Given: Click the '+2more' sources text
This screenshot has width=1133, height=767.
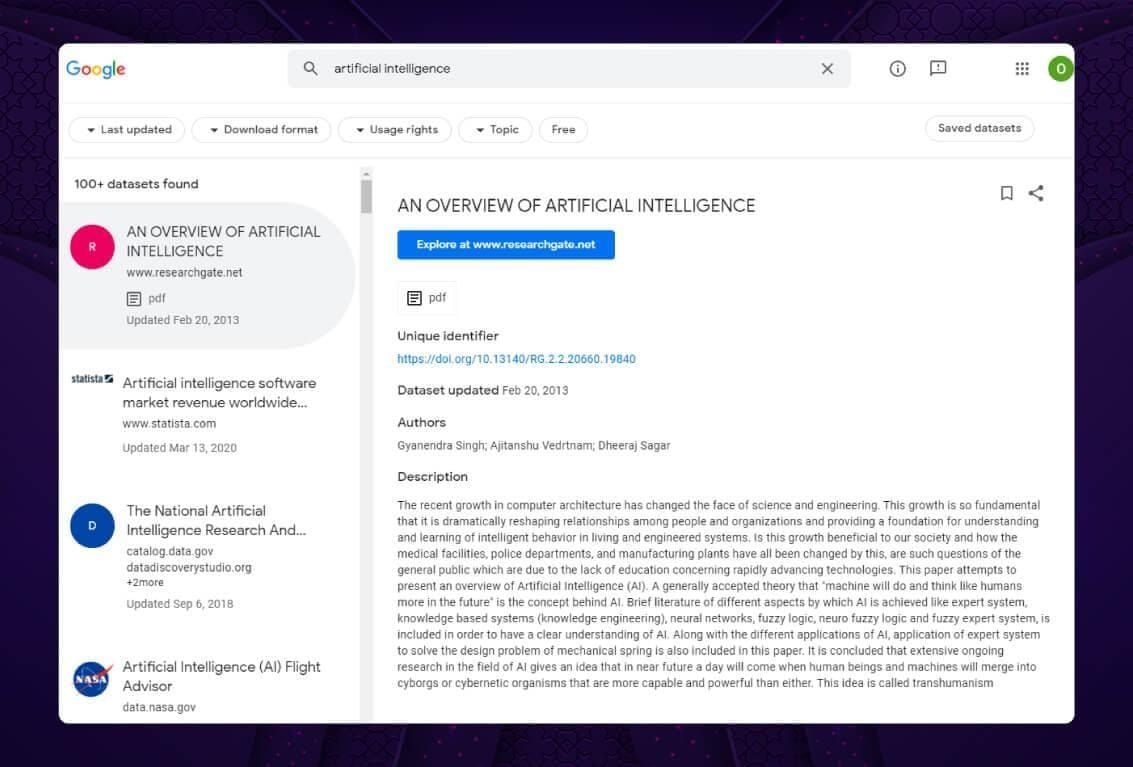Looking at the screenshot, I should pyautogui.click(x=145, y=583).
